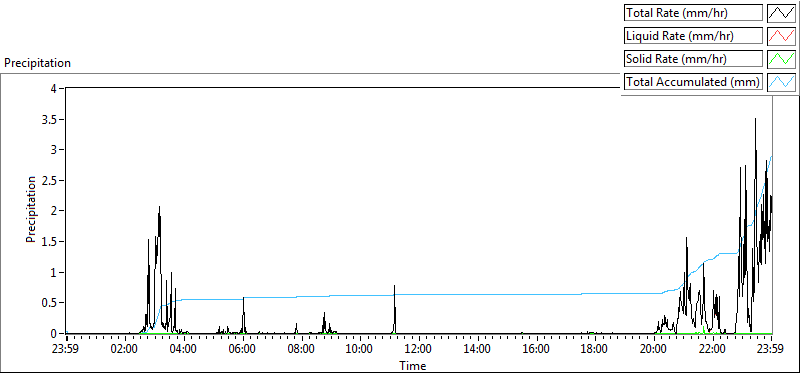This screenshot has height=373, width=800.
Task: Click the 23:59 end time axis label
Action: [771, 350]
